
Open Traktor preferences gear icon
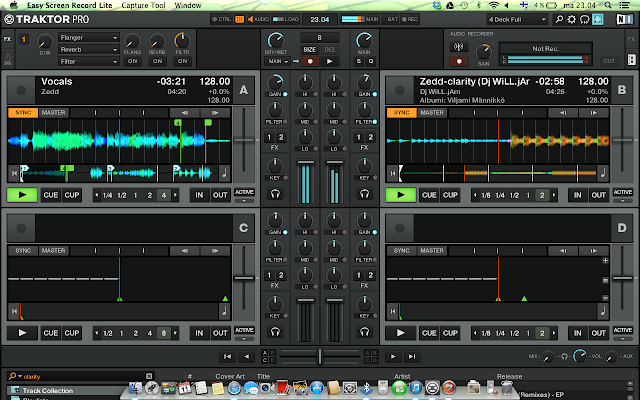point(571,19)
